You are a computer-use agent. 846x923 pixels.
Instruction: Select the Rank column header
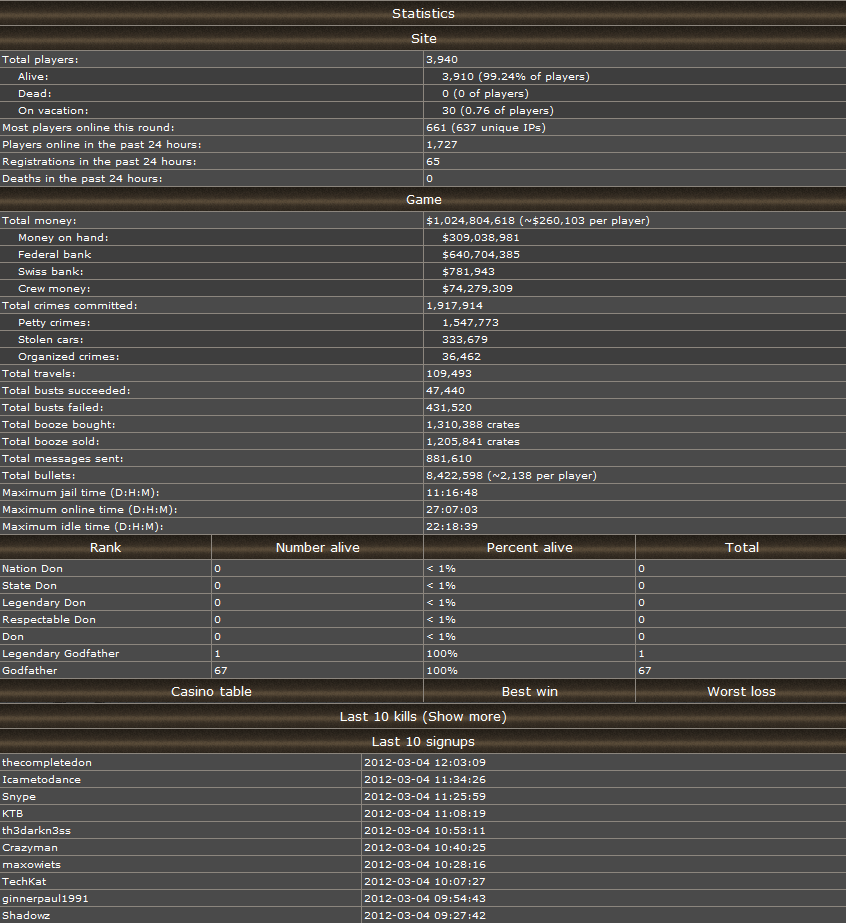[105, 547]
